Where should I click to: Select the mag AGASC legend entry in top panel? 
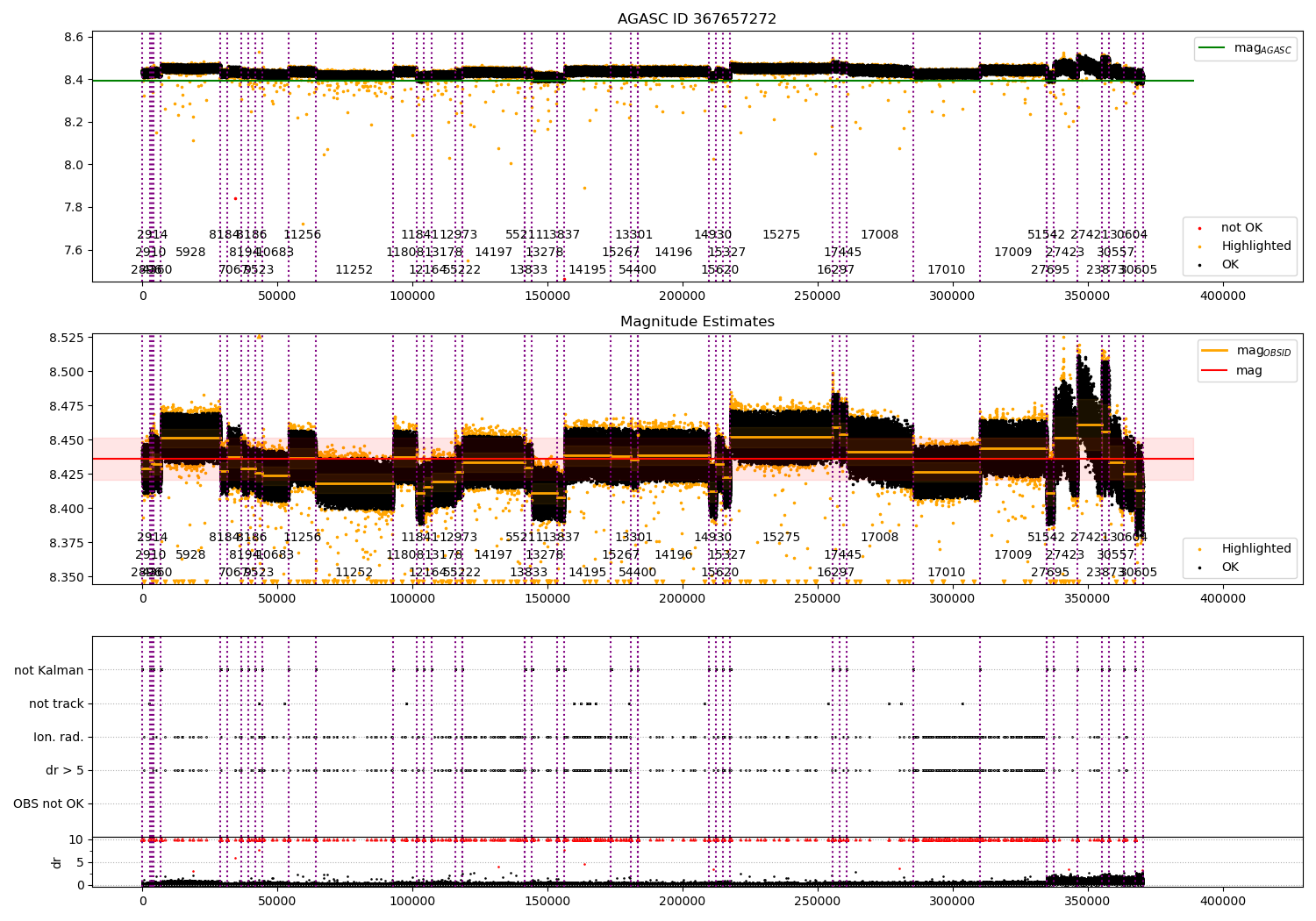[1245, 48]
